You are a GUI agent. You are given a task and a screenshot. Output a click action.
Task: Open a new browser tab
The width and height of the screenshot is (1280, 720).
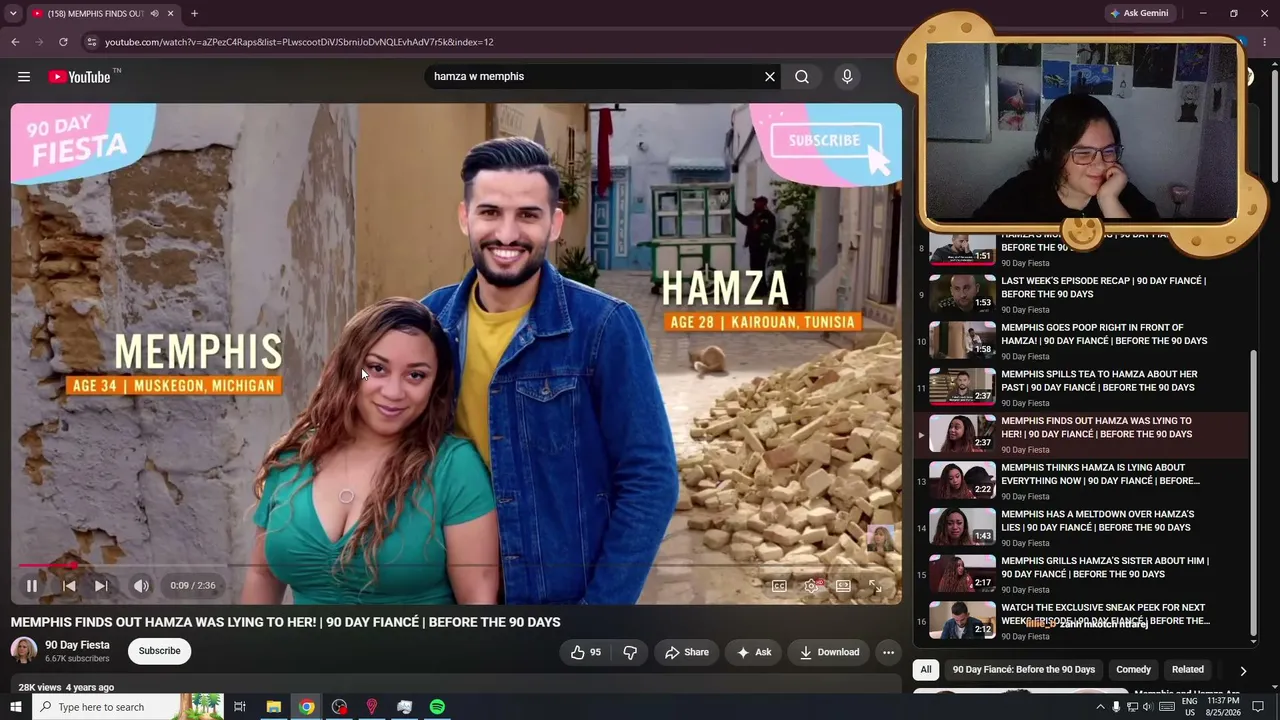(x=194, y=14)
